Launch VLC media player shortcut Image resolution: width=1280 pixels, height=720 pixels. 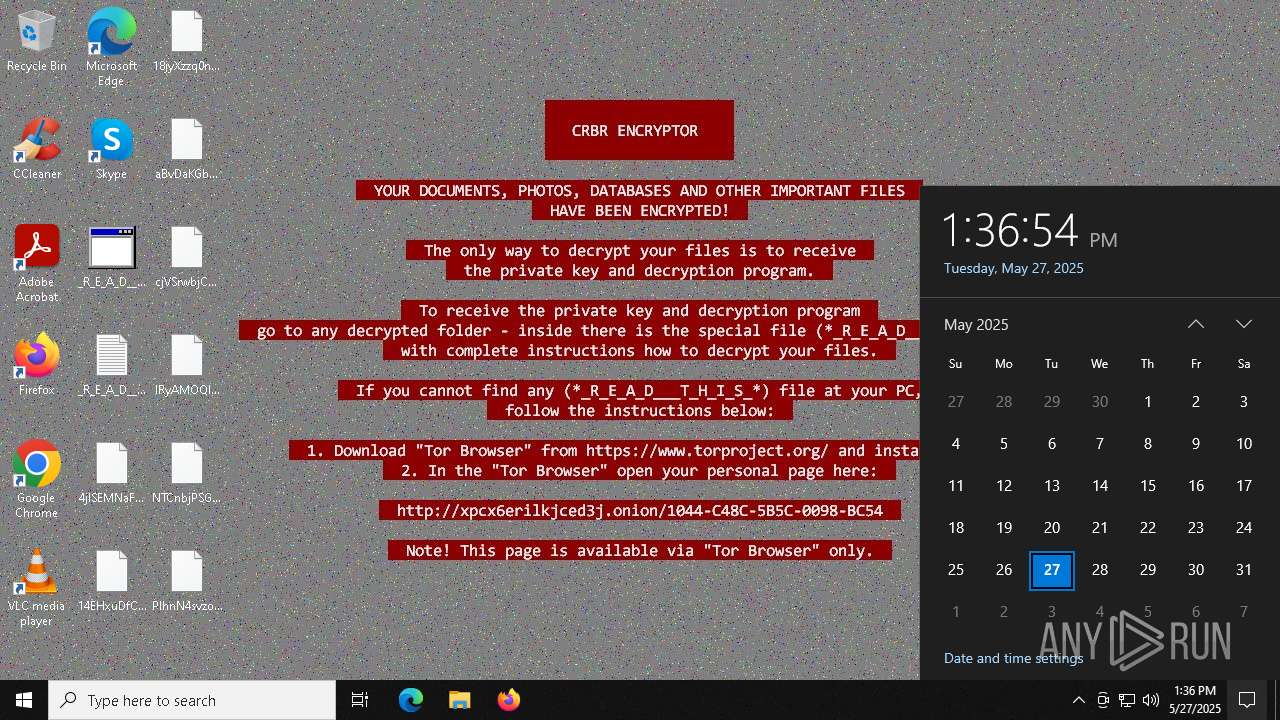point(37,589)
